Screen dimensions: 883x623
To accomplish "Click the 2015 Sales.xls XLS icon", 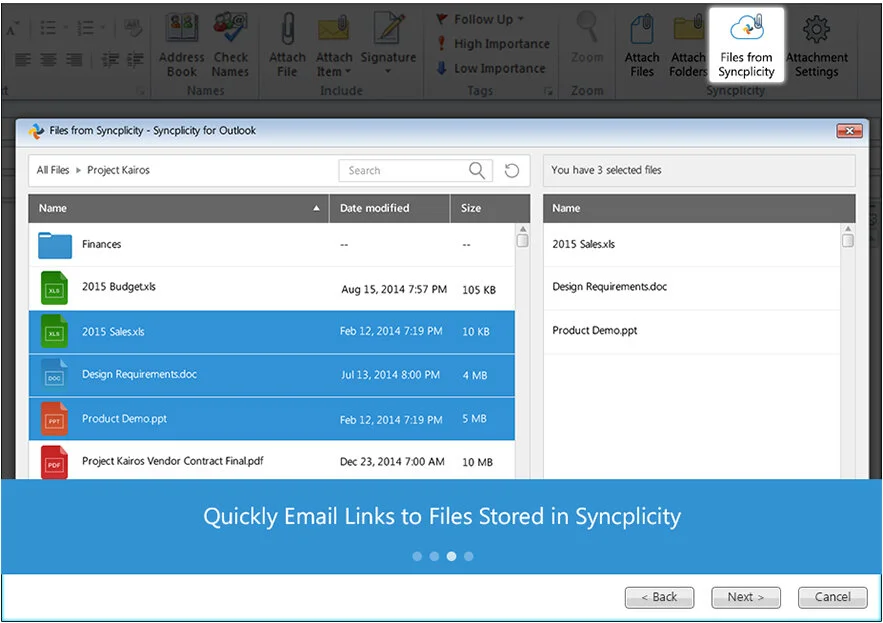I will pyautogui.click(x=54, y=331).
